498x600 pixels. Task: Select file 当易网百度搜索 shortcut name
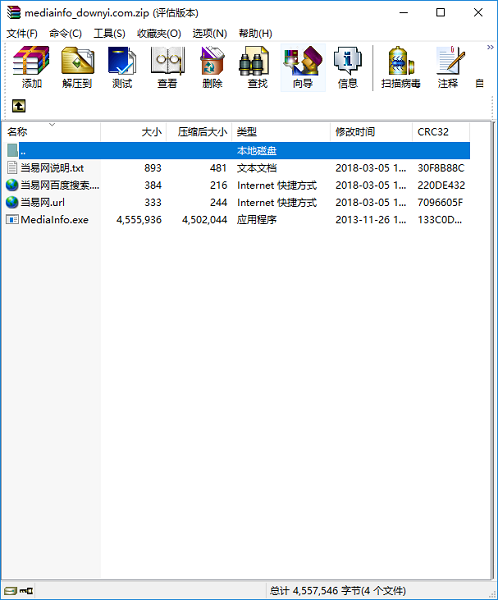point(60,185)
